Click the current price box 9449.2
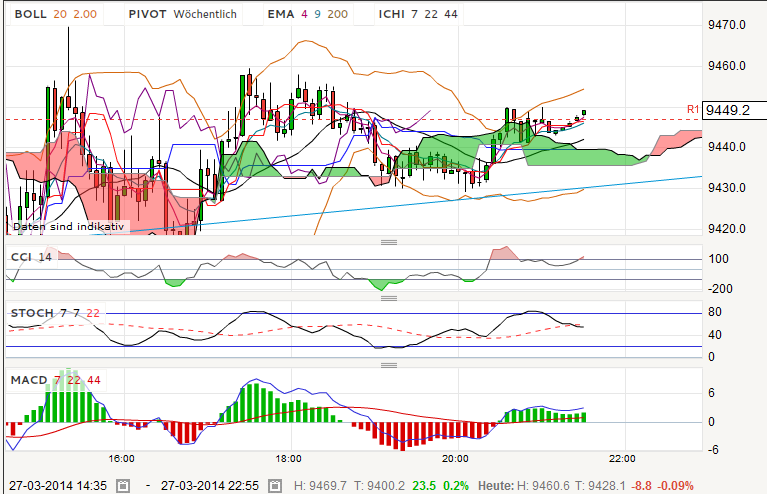The height and width of the screenshot is (494, 767). 734,110
